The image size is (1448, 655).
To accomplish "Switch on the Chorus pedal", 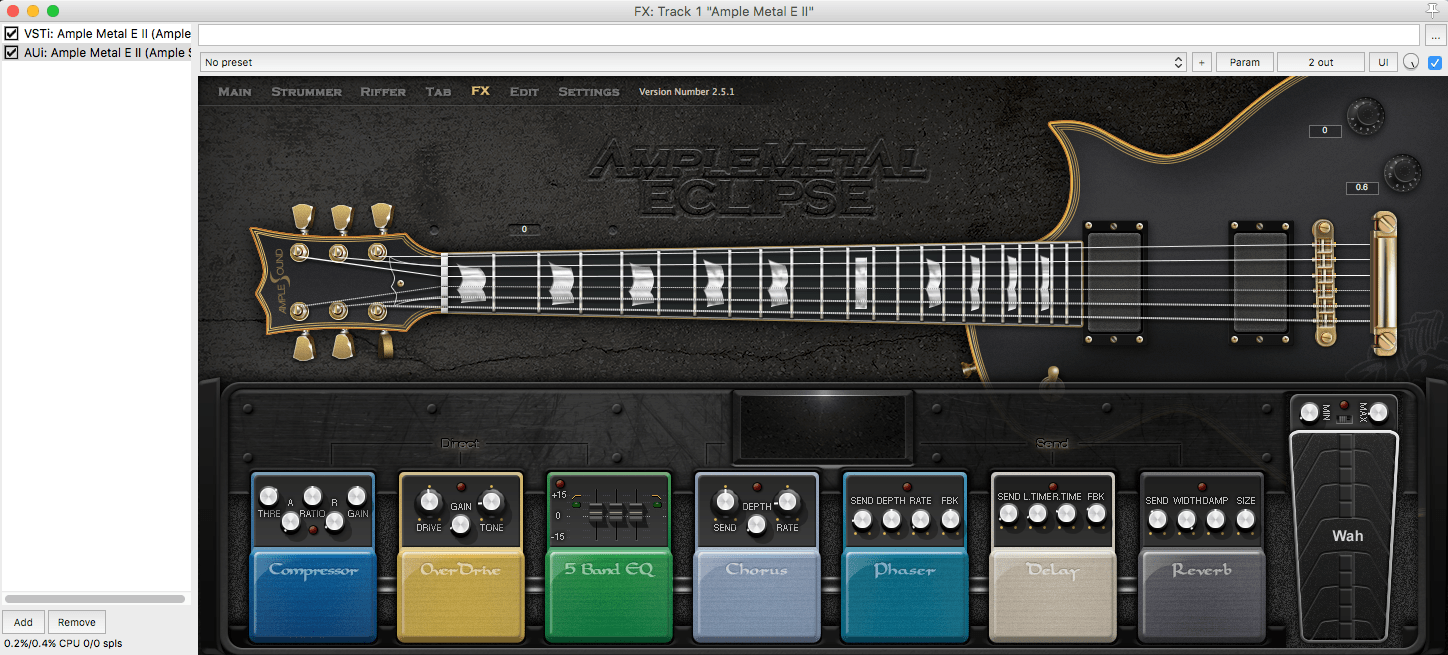I will point(756,596).
